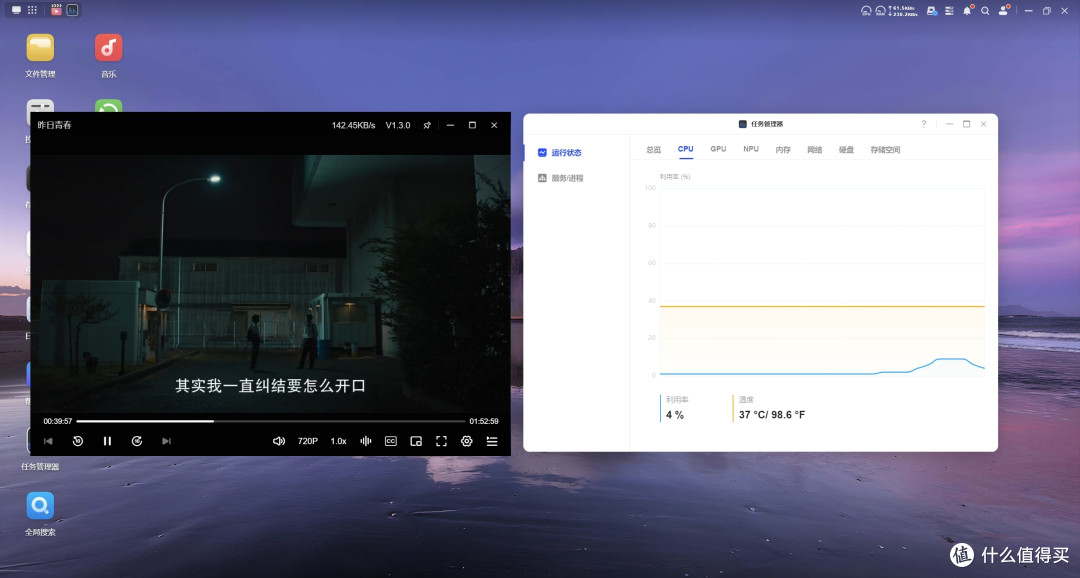Skip the video forward a few seconds
The height and width of the screenshot is (578, 1080).
coord(137,441)
